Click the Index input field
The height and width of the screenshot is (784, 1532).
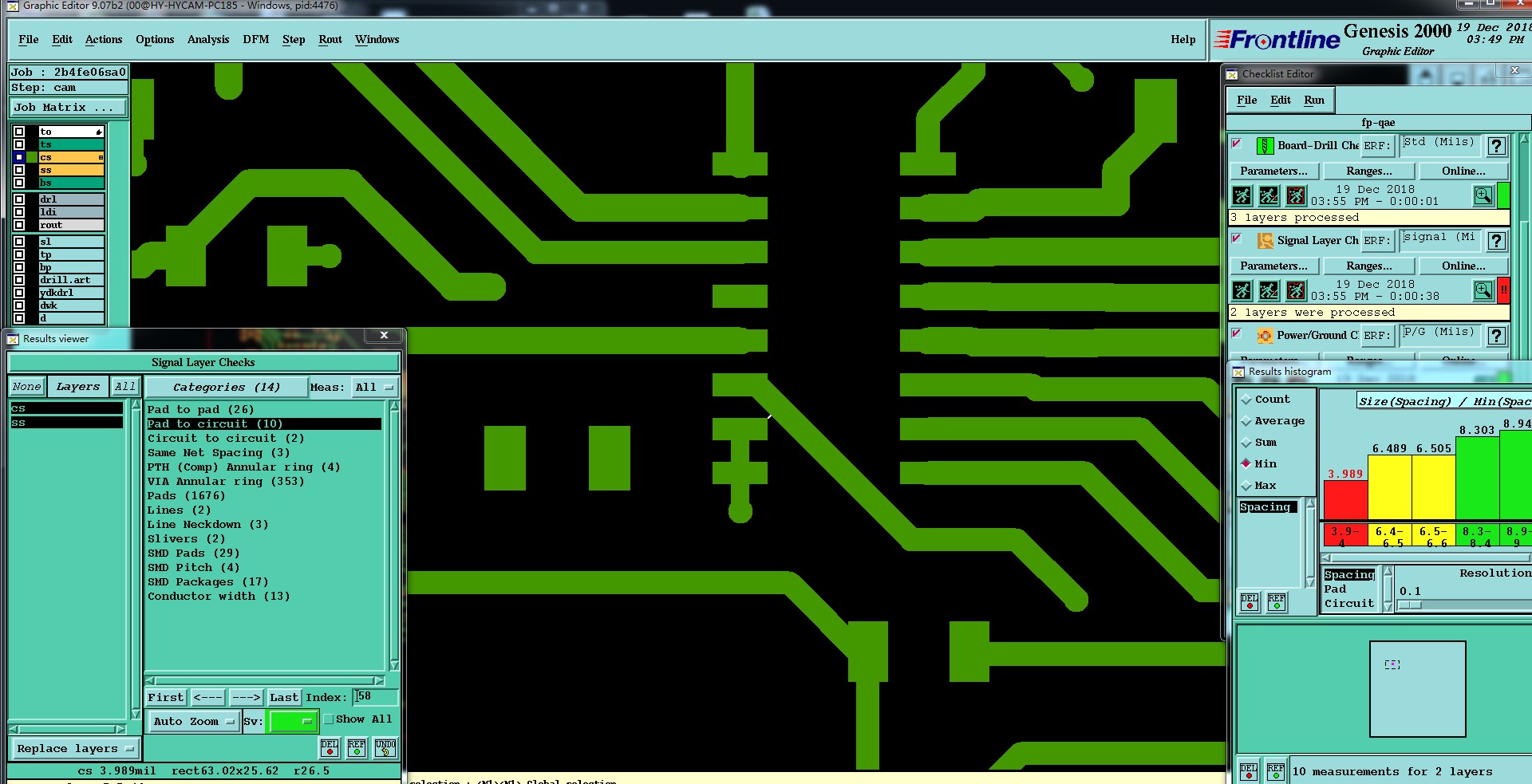375,697
